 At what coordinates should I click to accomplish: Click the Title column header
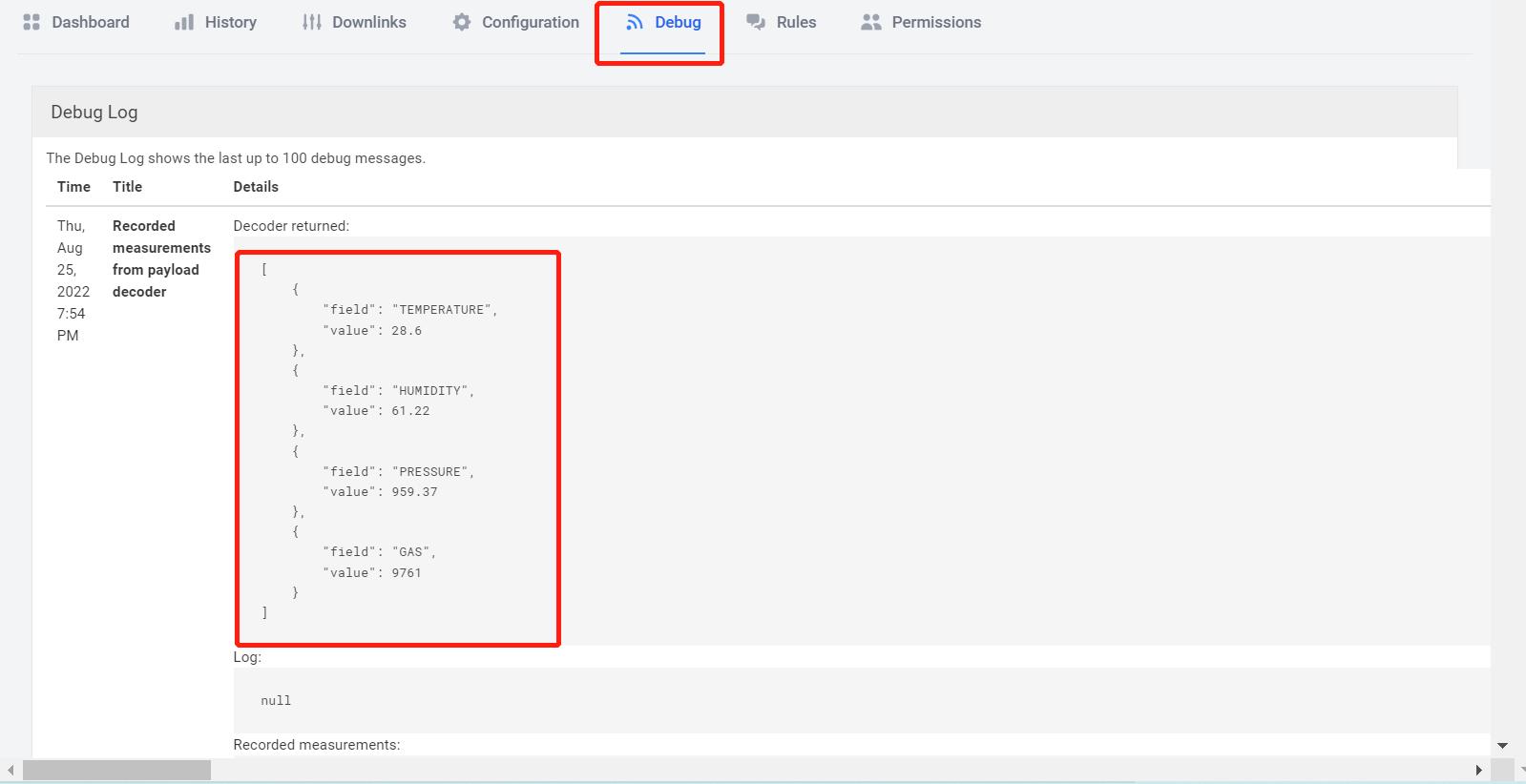click(127, 187)
